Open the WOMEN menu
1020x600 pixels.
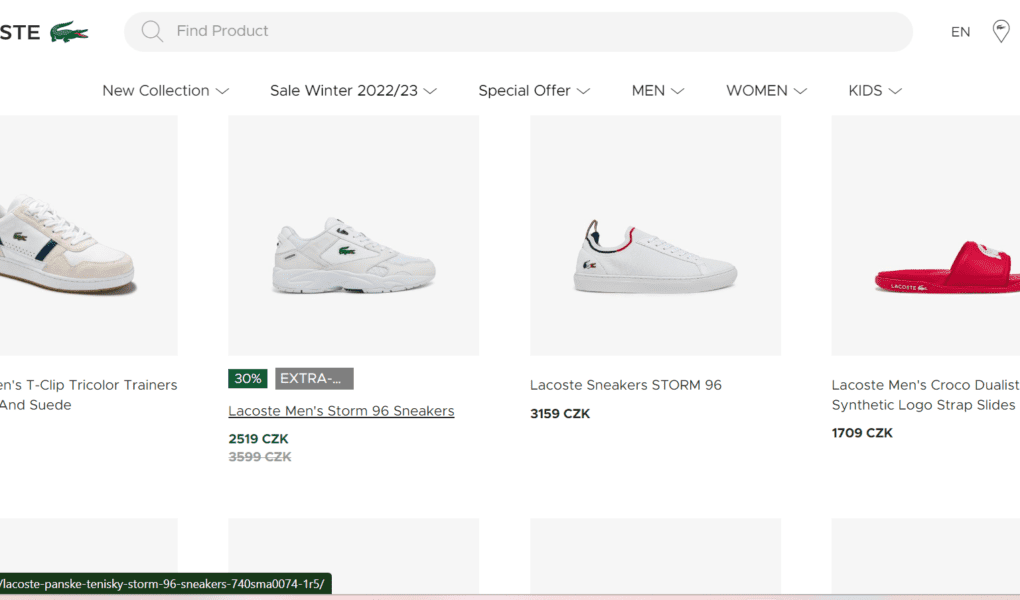(x=766, y=91)
